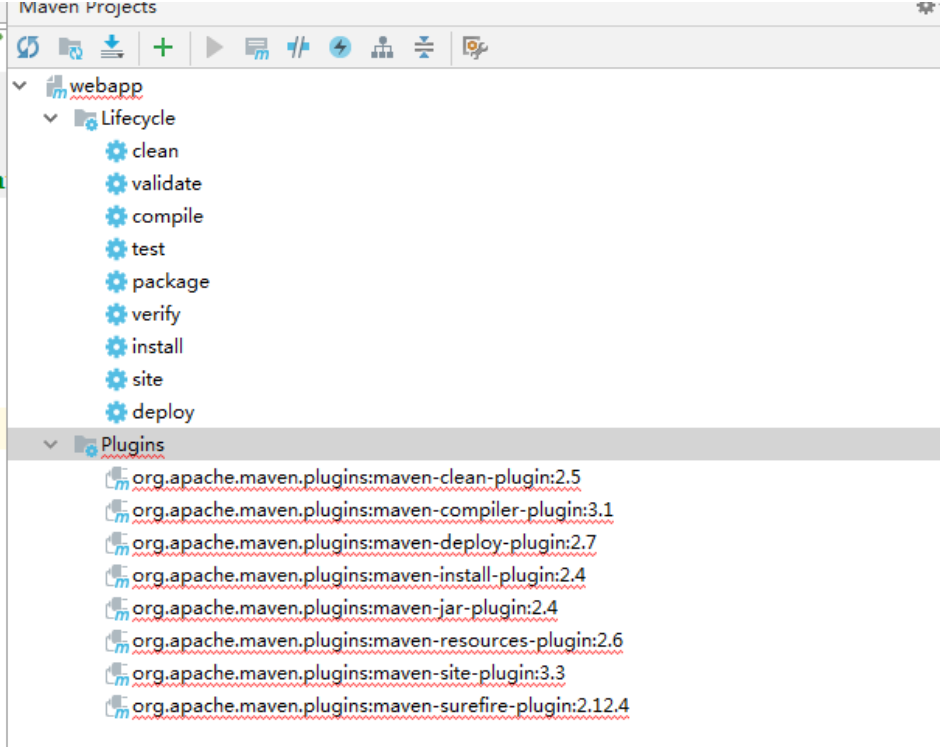The image size is (949, 747).
Task: Select the verify lifecycle goal
Action: tap(156, 315)
